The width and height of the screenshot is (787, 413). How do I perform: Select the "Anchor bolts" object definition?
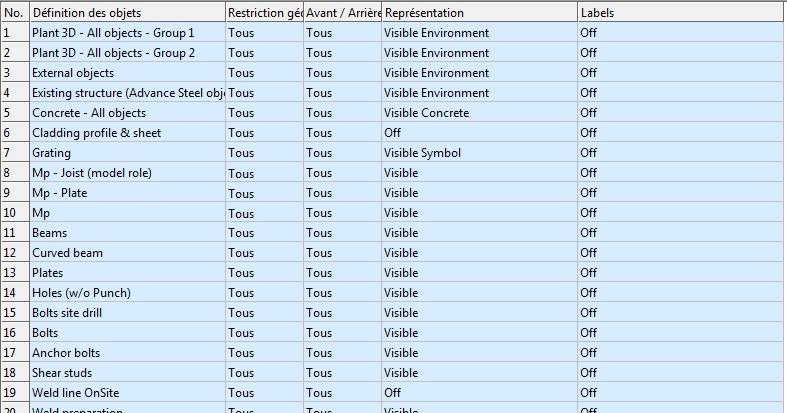66,353
